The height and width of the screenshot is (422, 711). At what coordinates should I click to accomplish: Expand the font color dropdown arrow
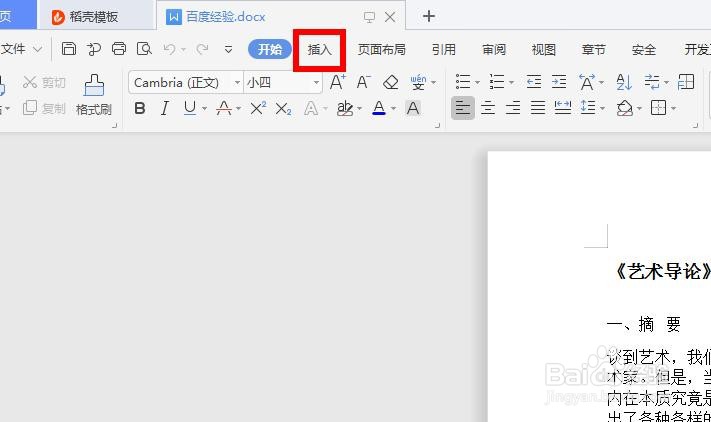pyautogui.click(x=393, y=109)
